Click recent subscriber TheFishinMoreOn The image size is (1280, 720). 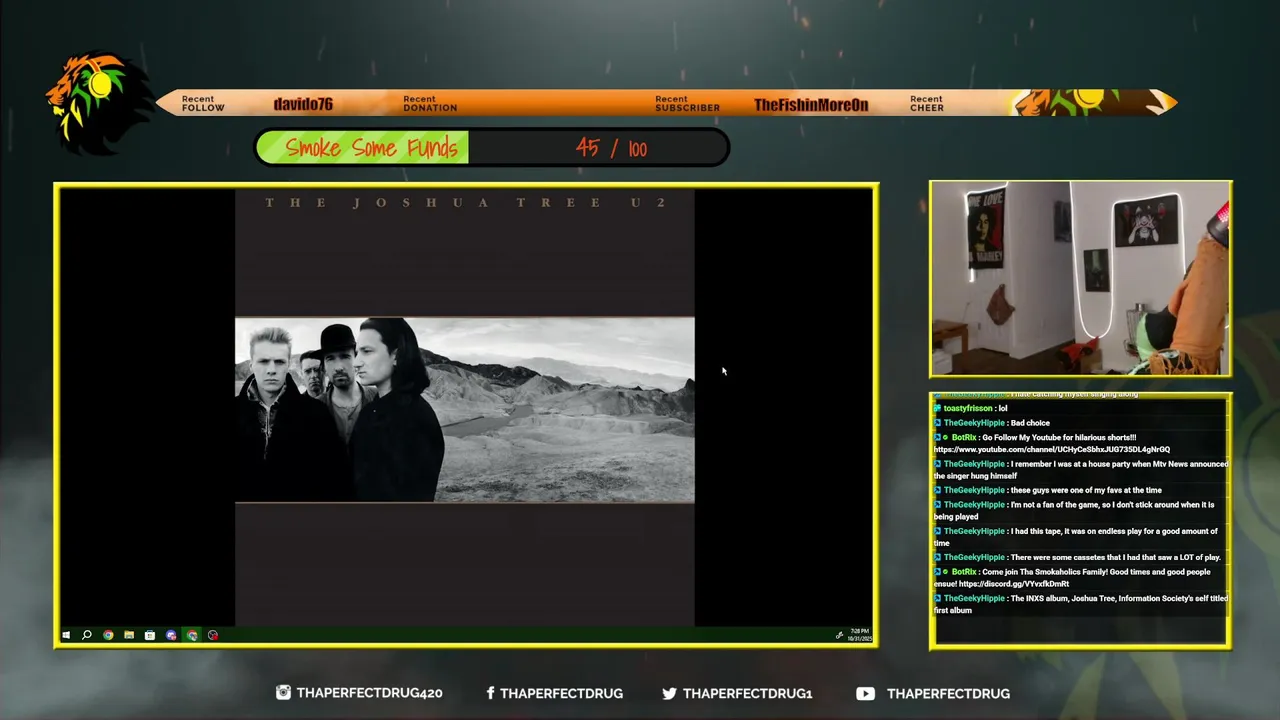(811, 104)
